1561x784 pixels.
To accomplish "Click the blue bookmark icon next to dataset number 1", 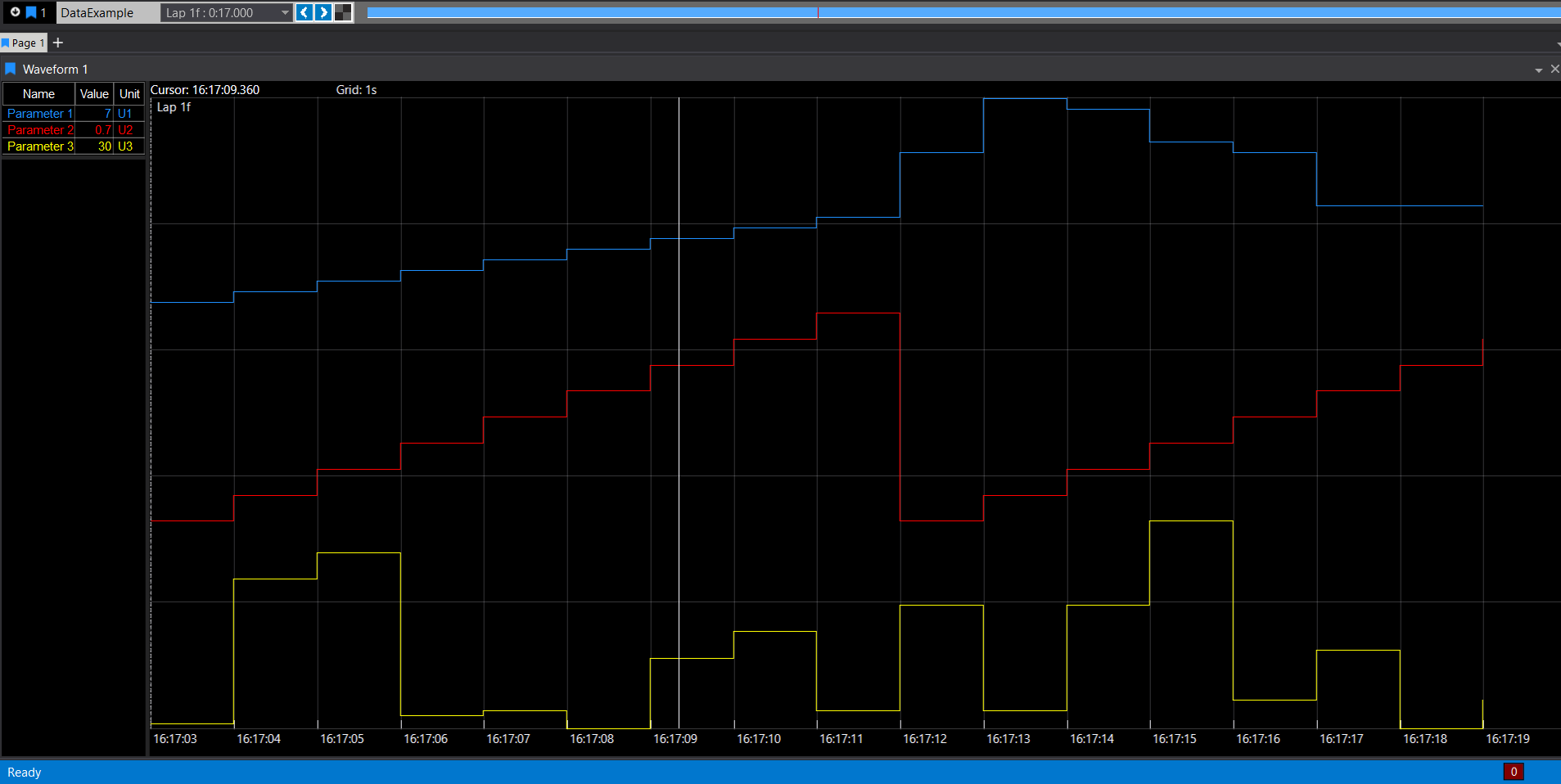I will pyautogui.click(x=31, y=12).
